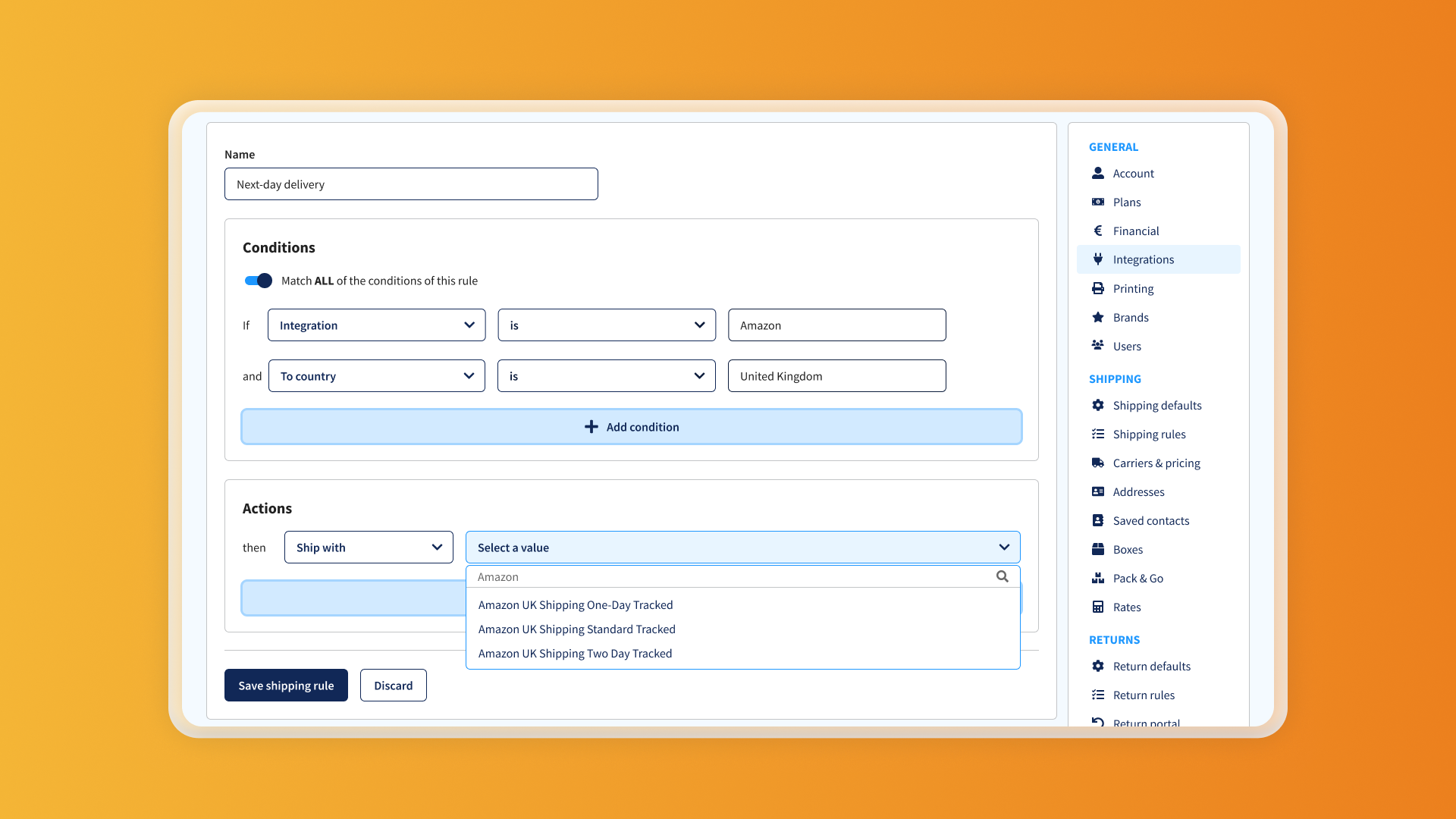The height and width of the screenshot is (819, 1456).
Task: Open the Shipping defaults link
Action: 1157,406
